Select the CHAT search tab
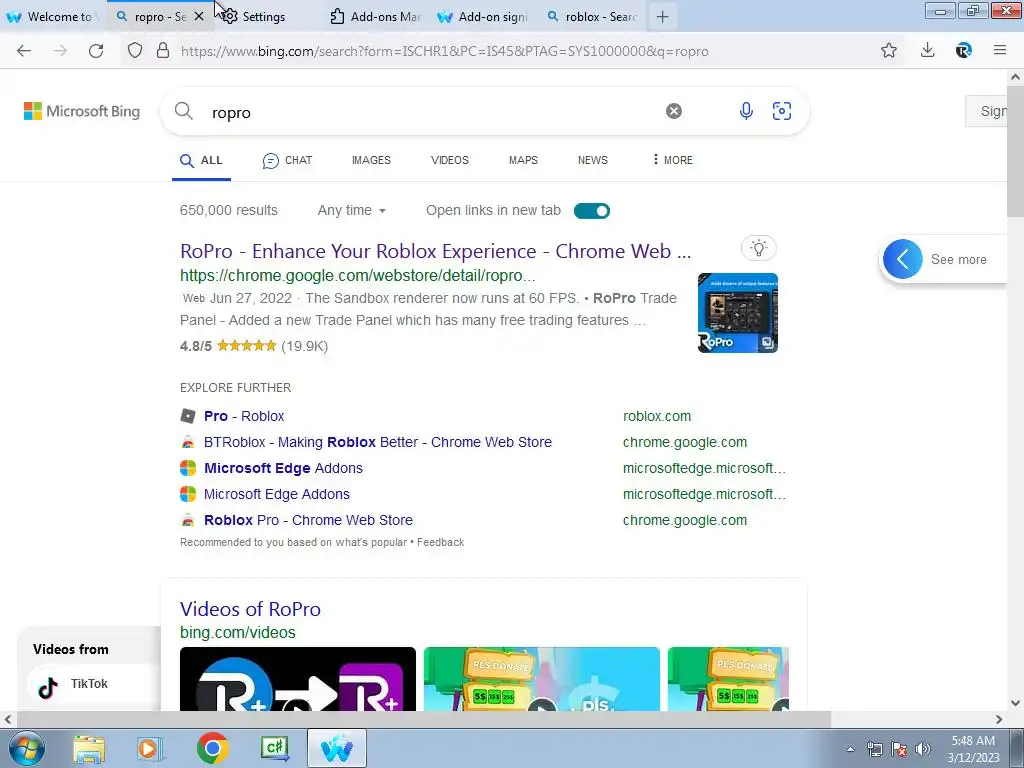Image resolution: width=1024 pixels, height=768 pixels. click(x=287, y=161)
